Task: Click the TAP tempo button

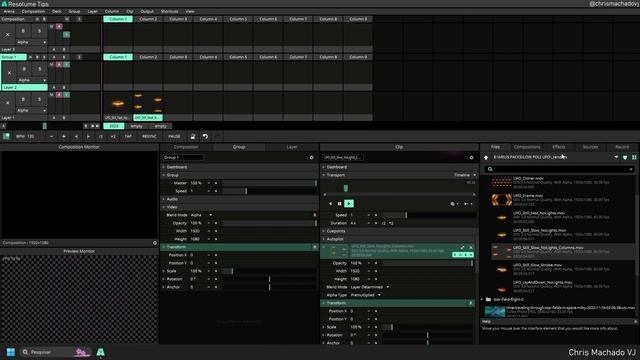Action: pyautogui.click(x=128, y=136)
